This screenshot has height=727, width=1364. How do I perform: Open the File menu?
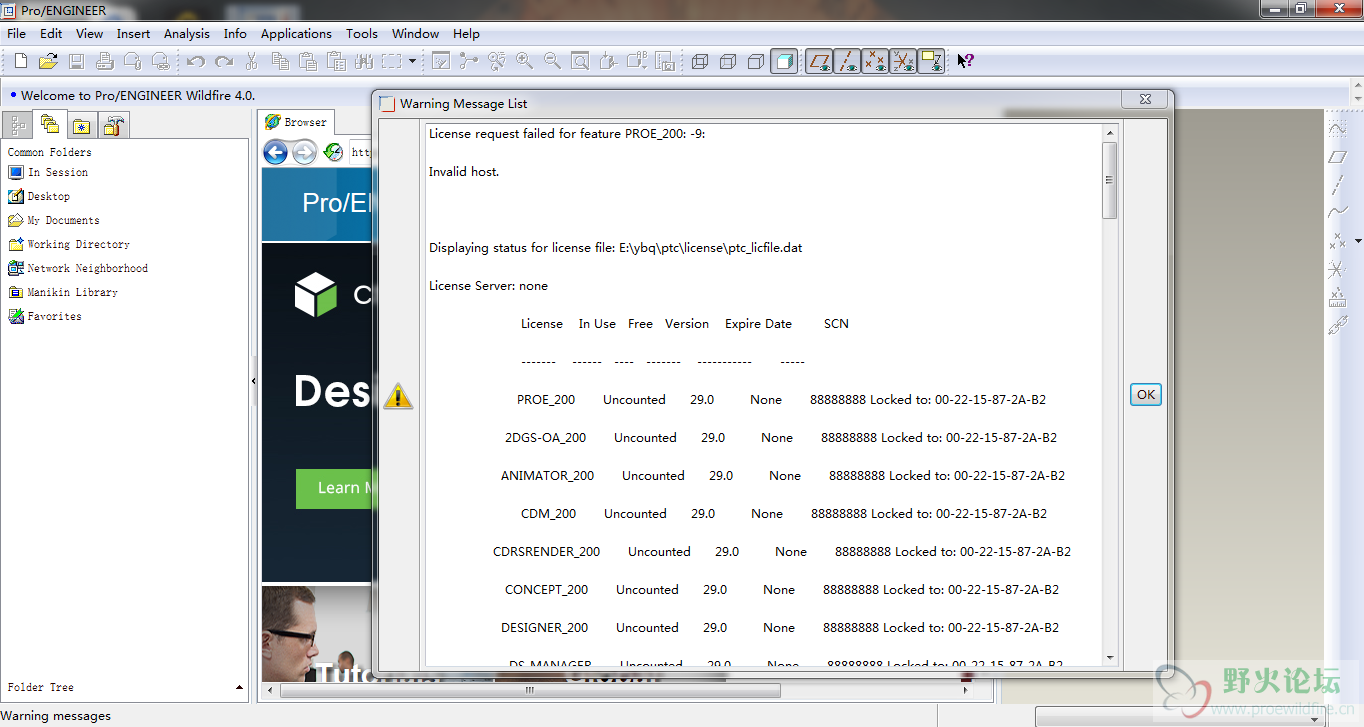[17, 33]
